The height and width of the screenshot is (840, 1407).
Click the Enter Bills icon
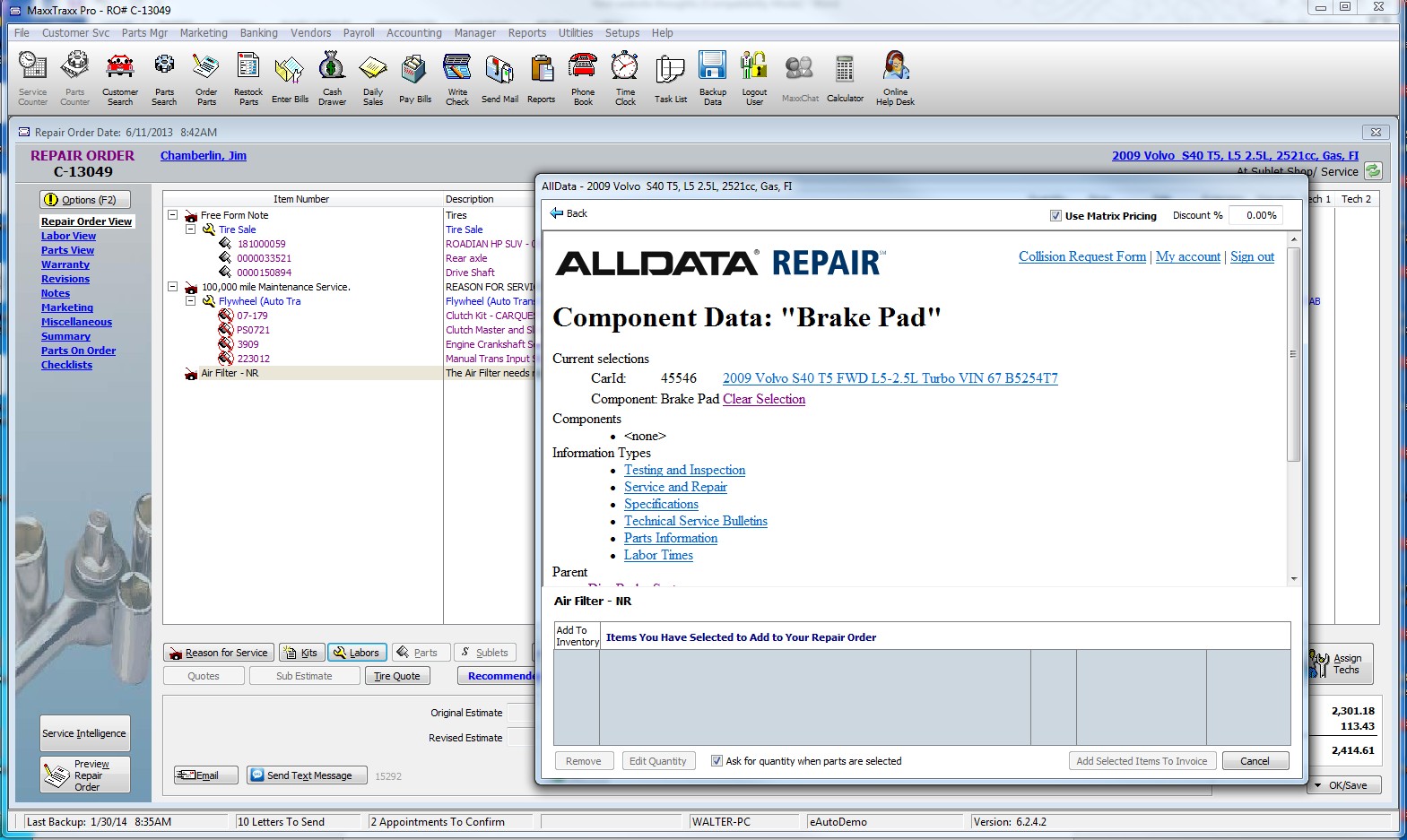[x=290, y=79]
